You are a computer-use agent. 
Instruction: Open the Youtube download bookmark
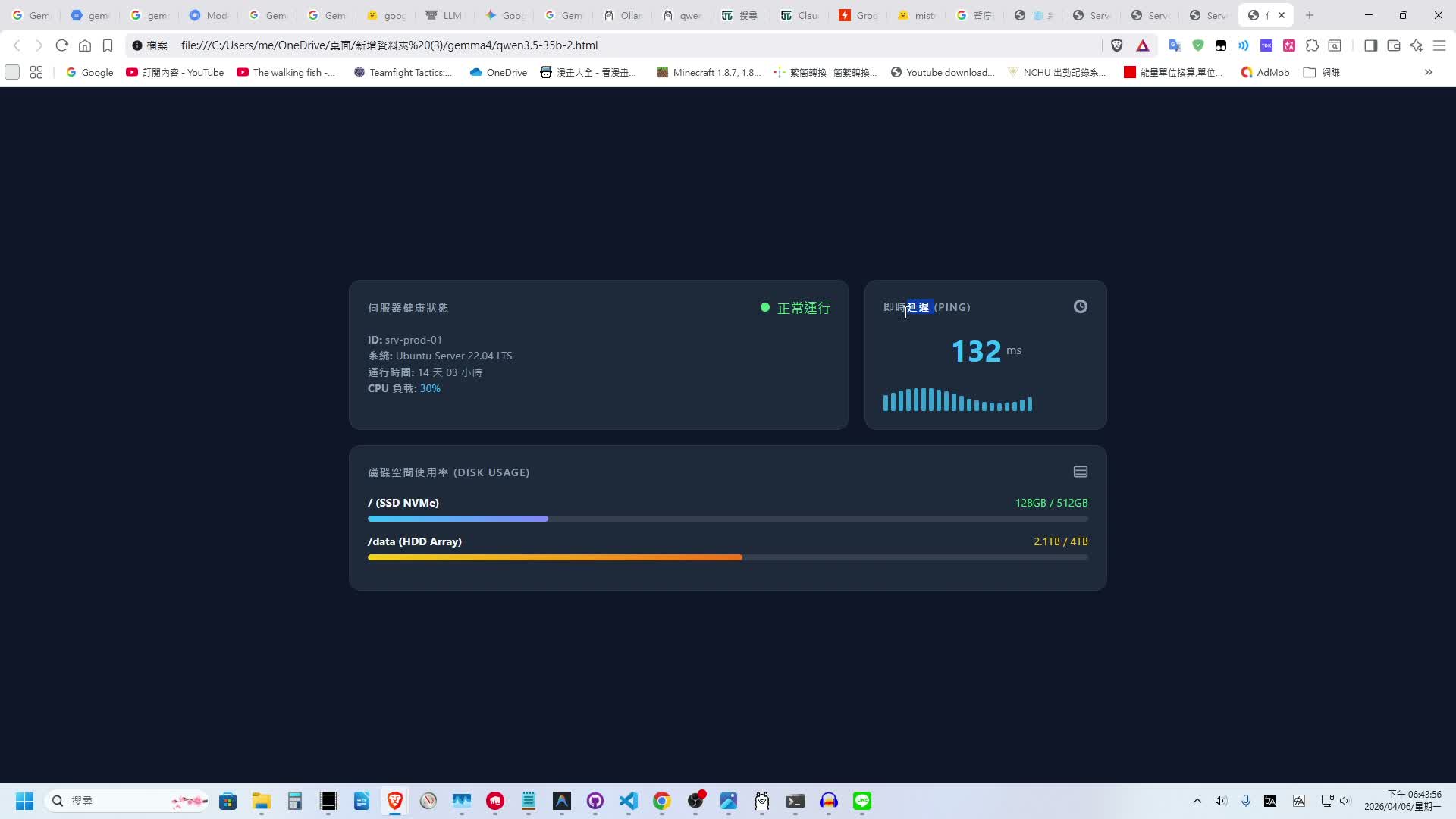pyautogui.click(x=943, y=72)
